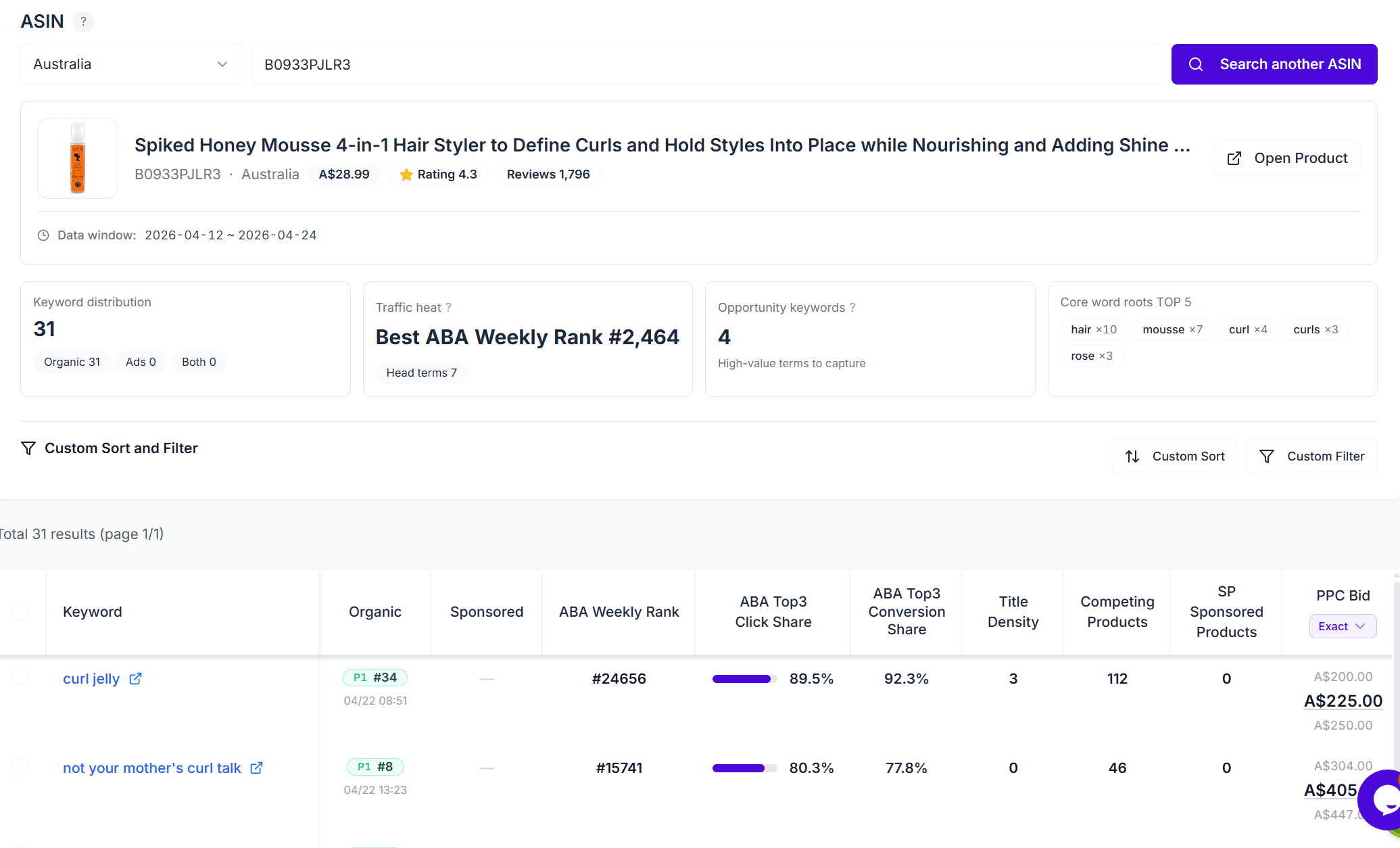Toggle the select-all checkbox in table header
The image size is (1400, 848).
[x=20, y=612]
